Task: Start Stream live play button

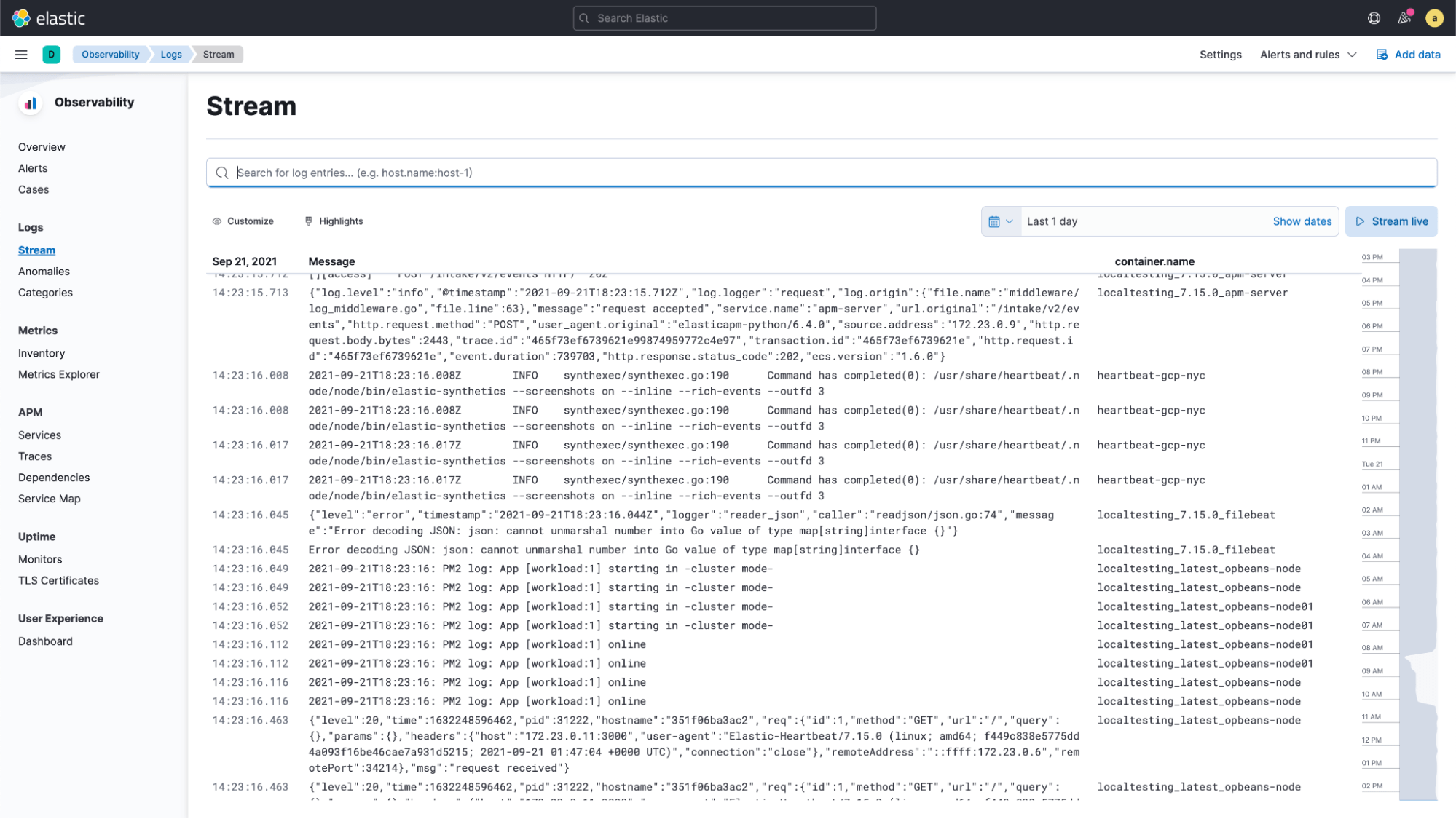Action: tap(1391, 221)
